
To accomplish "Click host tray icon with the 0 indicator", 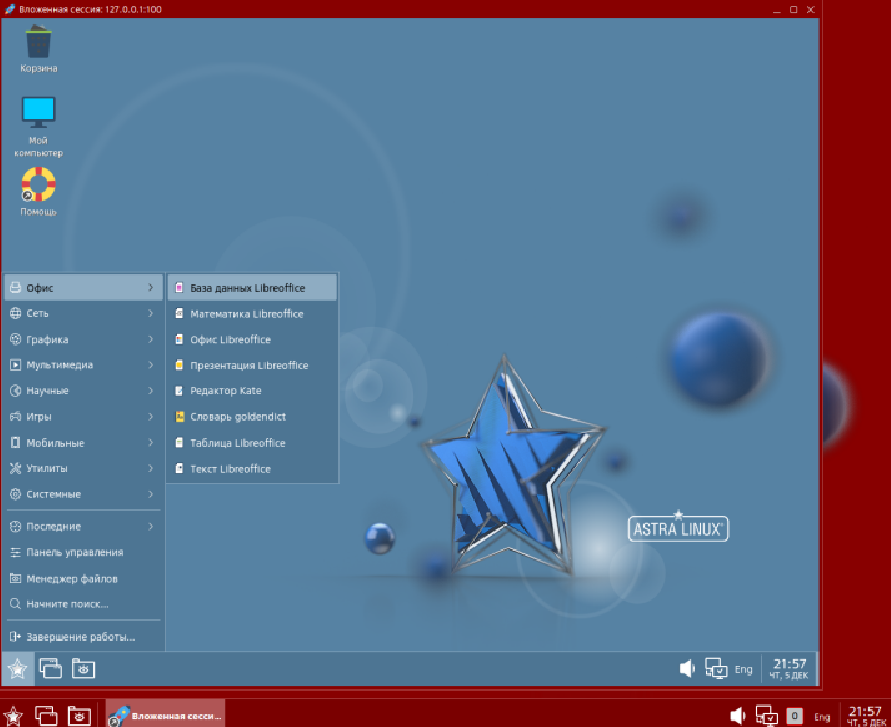I will pyautogui.click(x=794, y=716).
